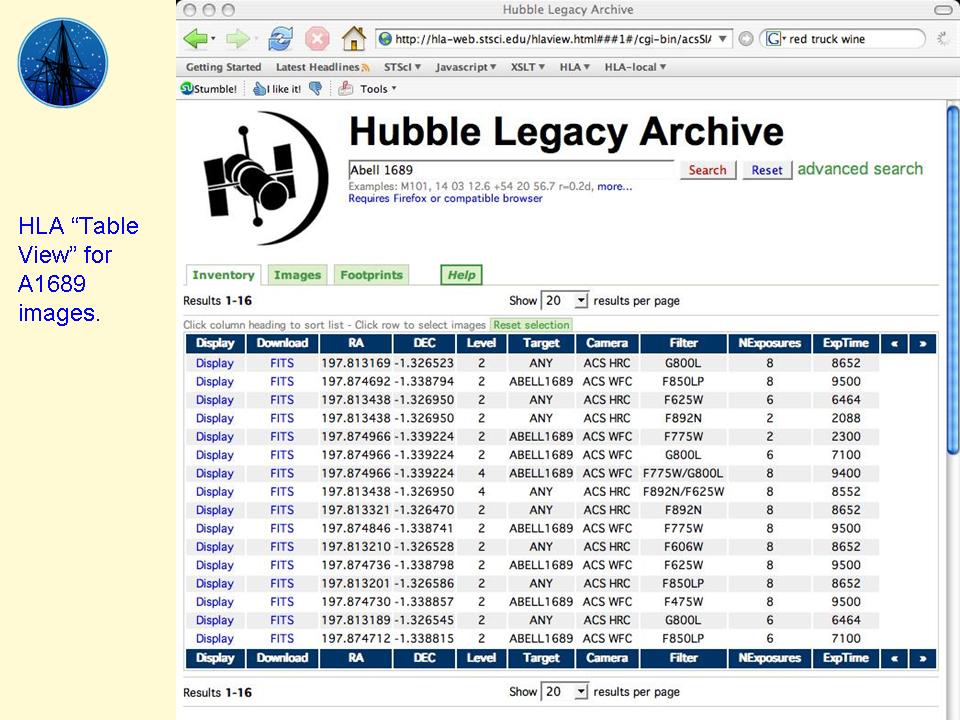Reload the page with refresh icon
Viewport: 960px width, 720px height.
click(x=280, y=39)
